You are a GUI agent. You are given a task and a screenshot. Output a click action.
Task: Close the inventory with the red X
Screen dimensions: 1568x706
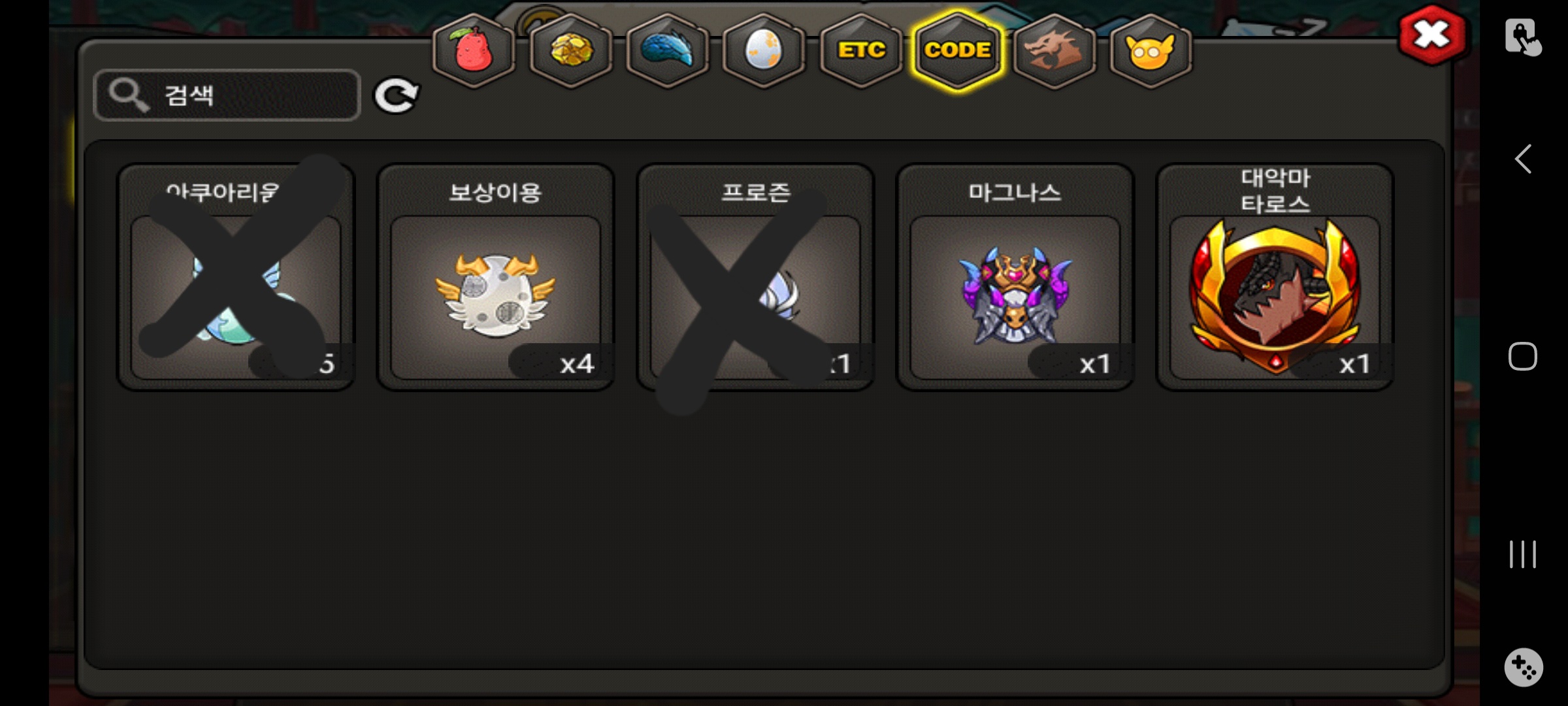pos(1431,35)
